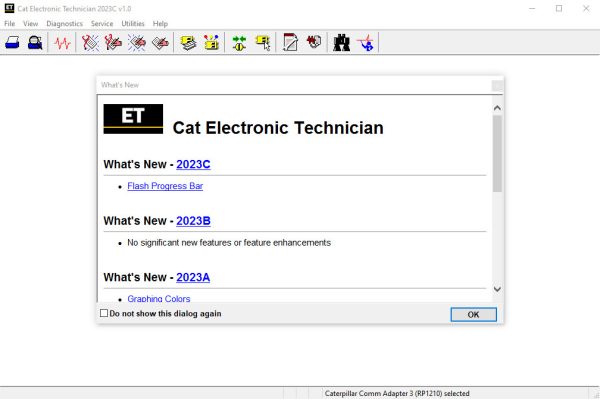Viewport: 600px width, 399px height.
Task: Open the Status Tool red waveform icon
Action: tap(62, 42)
